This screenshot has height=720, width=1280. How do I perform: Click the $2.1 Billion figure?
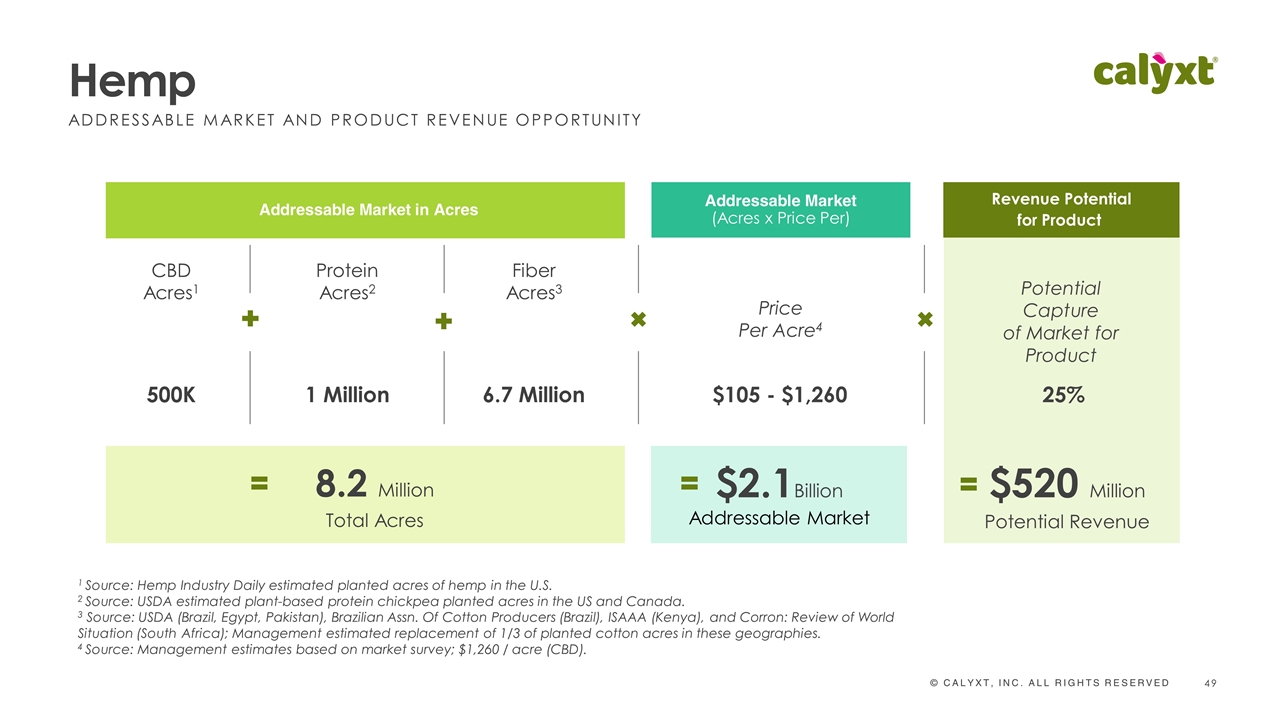click(x=779, y=485)
